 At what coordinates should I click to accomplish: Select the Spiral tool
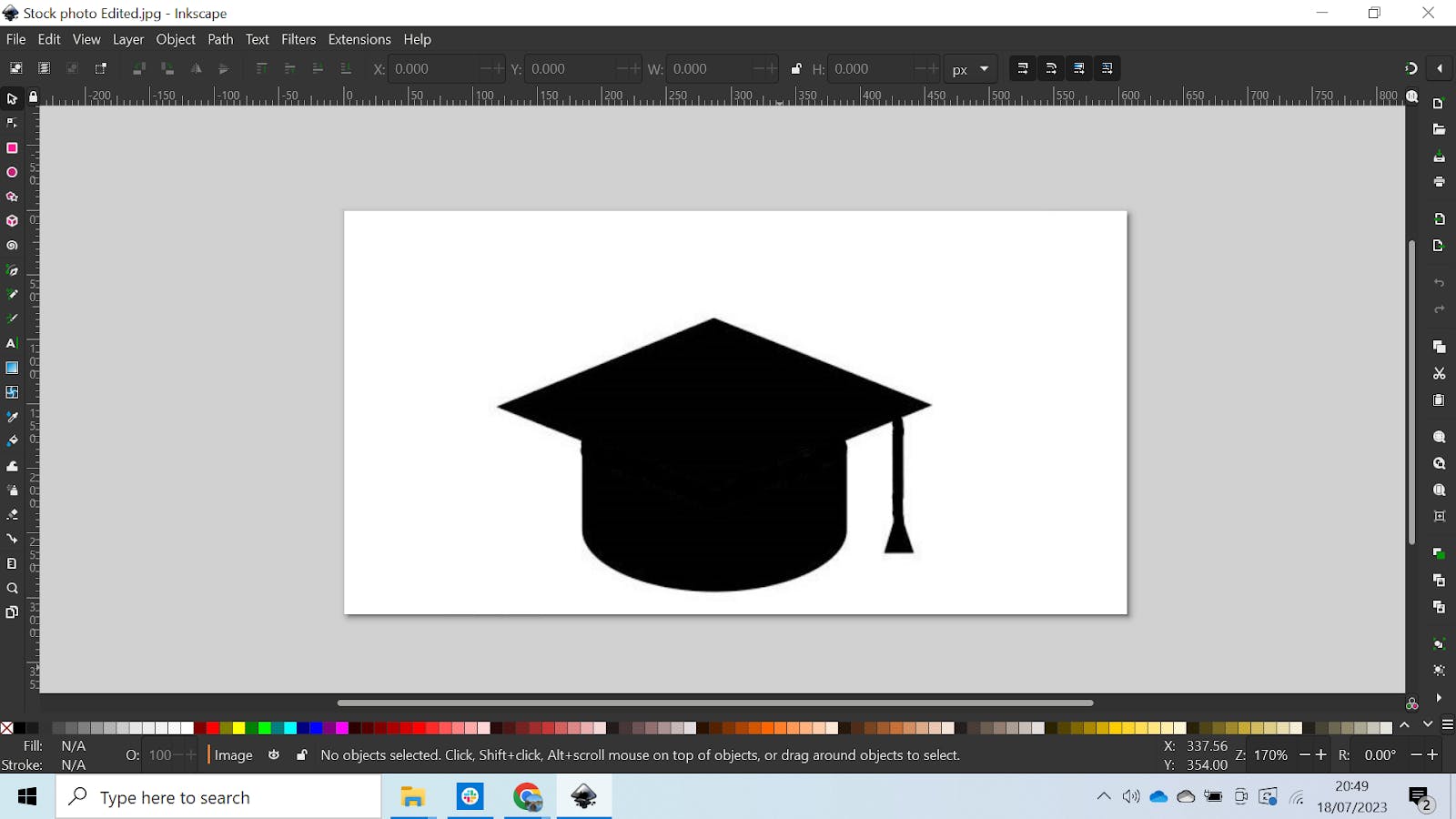tap(12, 245)
